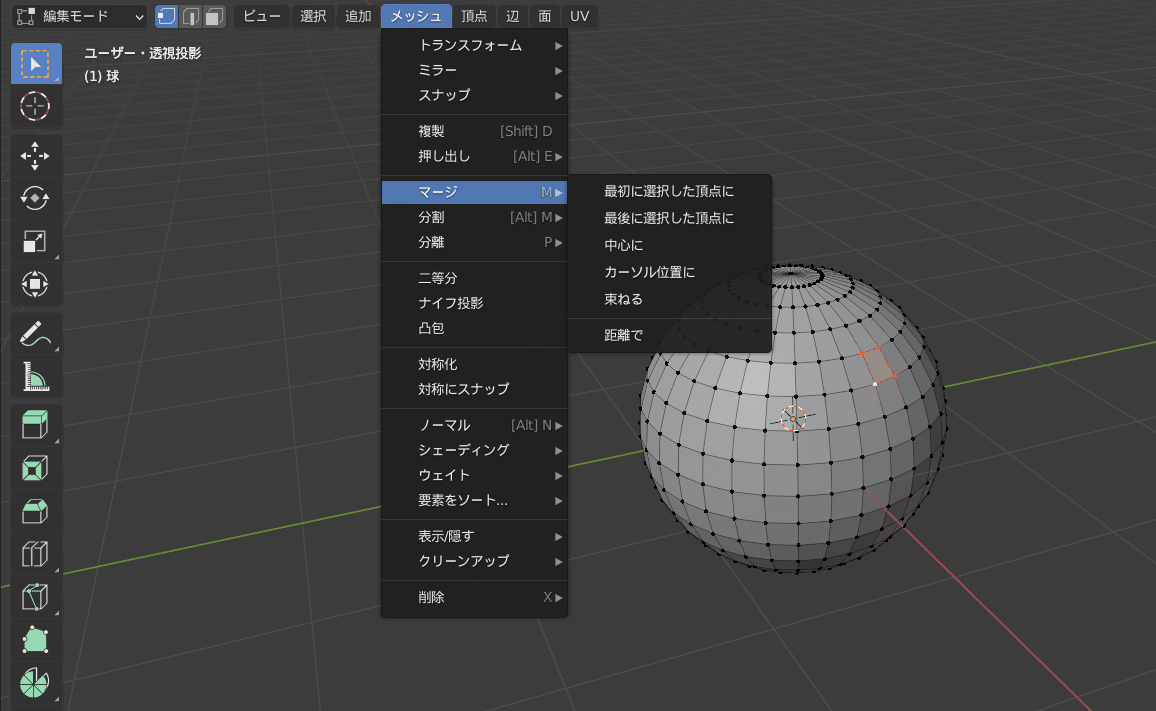Screen dimensions: 1156x711
Task: Expand the 表示/隠す submenu
Action: [x=474, y=537]
